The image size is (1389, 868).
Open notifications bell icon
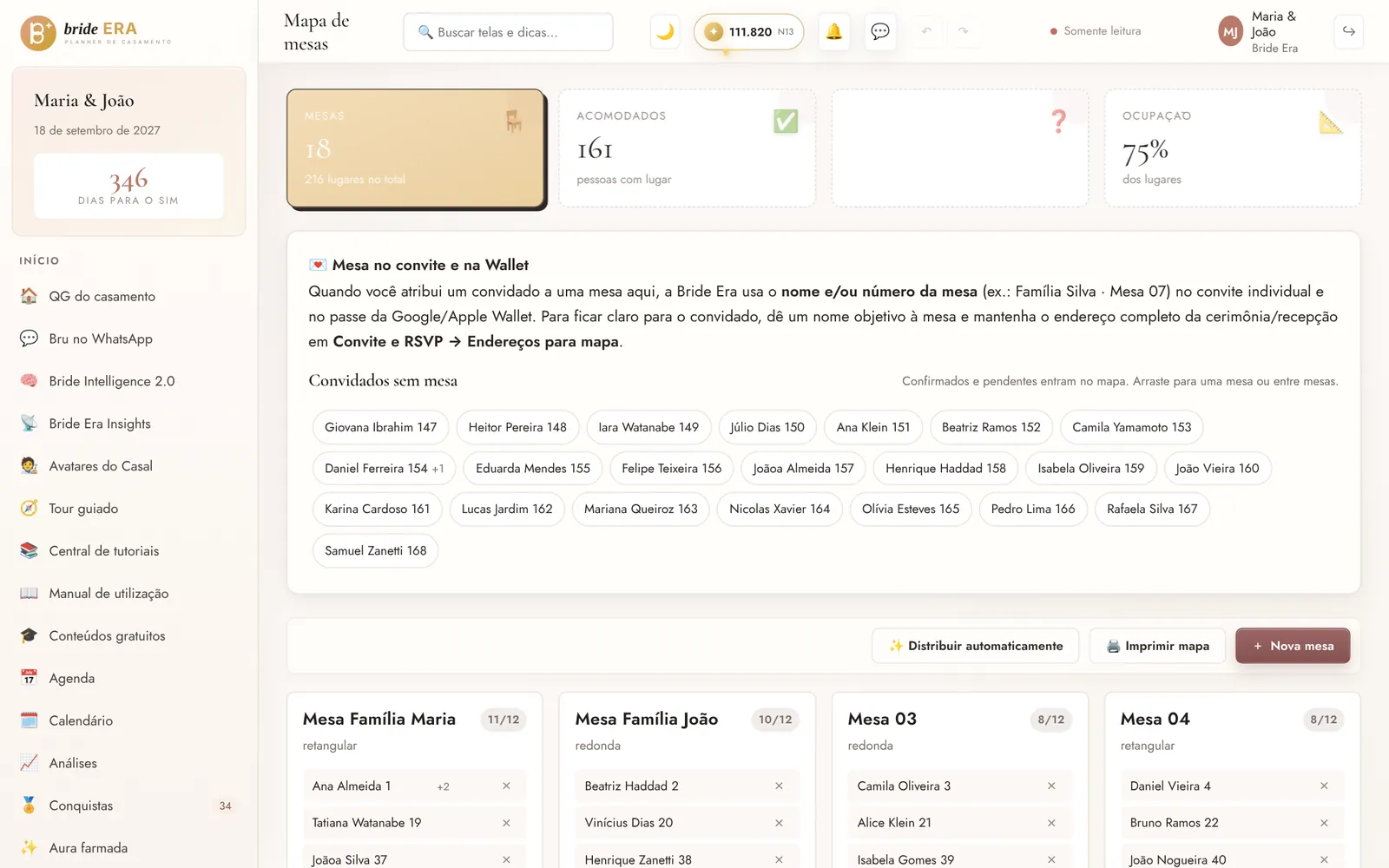tap(834, 32)
